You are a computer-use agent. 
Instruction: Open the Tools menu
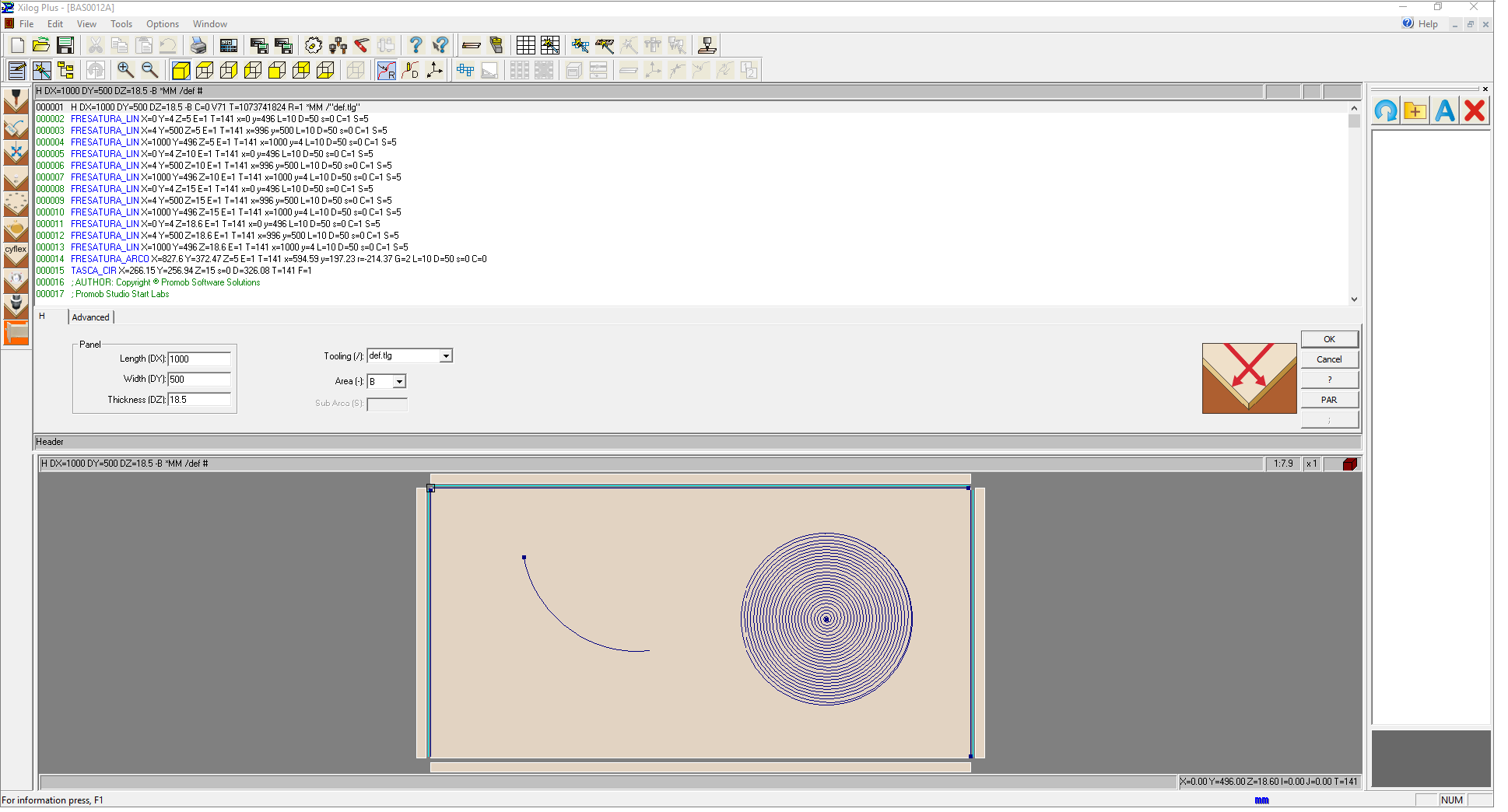pyautogui.click(x=121, y=24)
